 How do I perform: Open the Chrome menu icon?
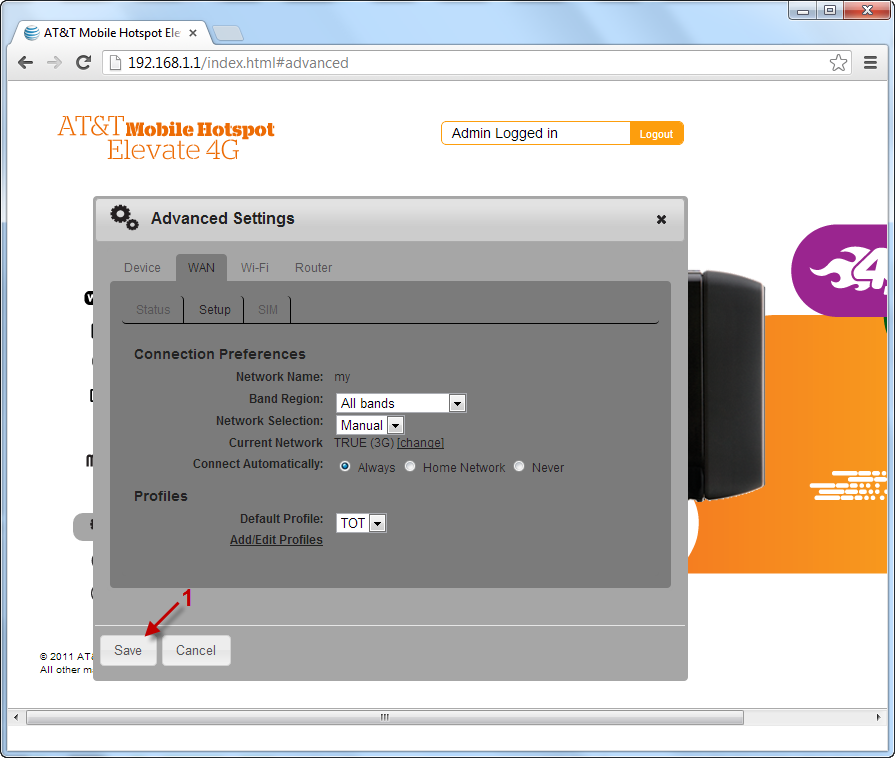click(870, 63)
